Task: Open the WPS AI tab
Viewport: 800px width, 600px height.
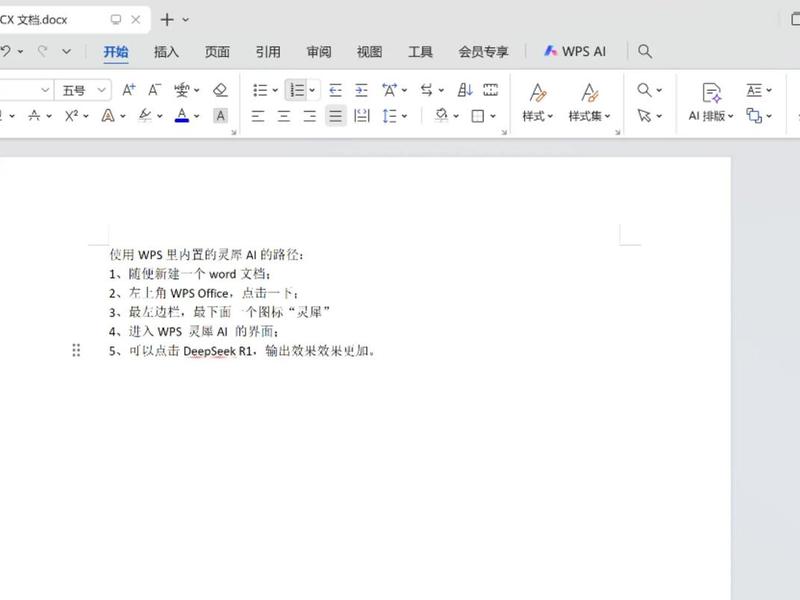Action: click(x=575, y=51)
